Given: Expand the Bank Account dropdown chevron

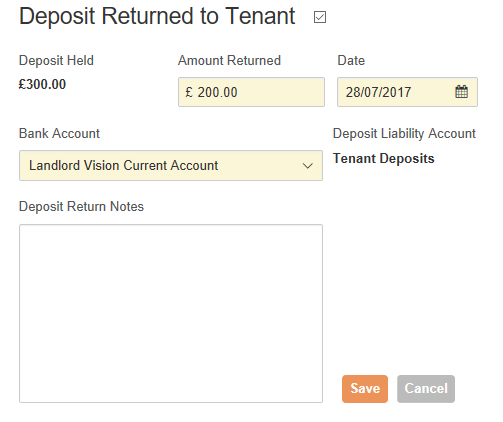Looking at the screenshot, I should 307,166.
